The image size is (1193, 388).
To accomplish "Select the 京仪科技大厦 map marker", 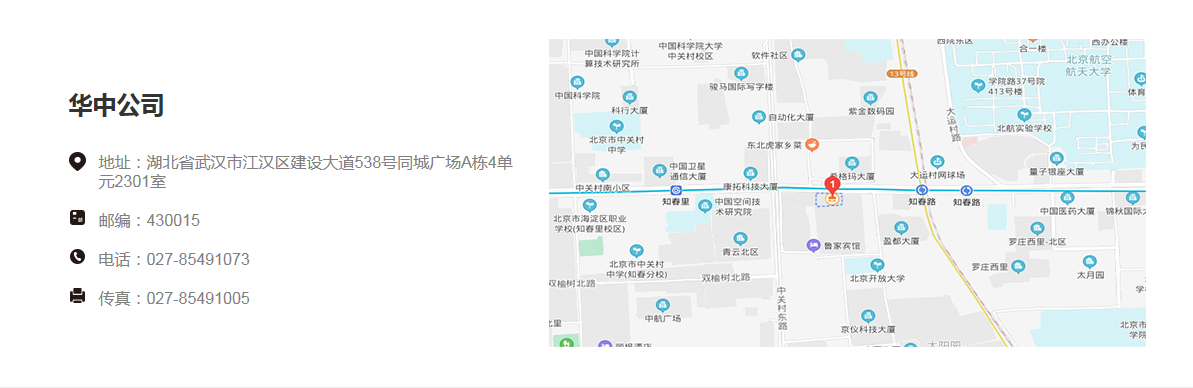I will click(x=867, y=316).
